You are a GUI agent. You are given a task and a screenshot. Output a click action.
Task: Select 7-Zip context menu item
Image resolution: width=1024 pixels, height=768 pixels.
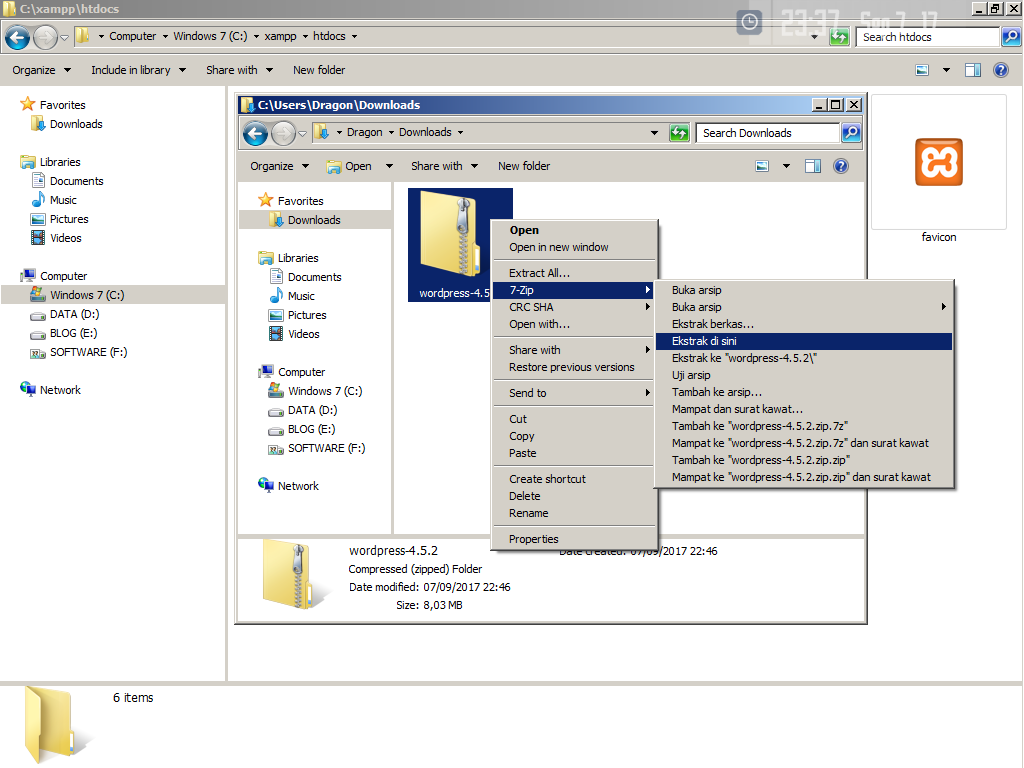click(574, 290)
